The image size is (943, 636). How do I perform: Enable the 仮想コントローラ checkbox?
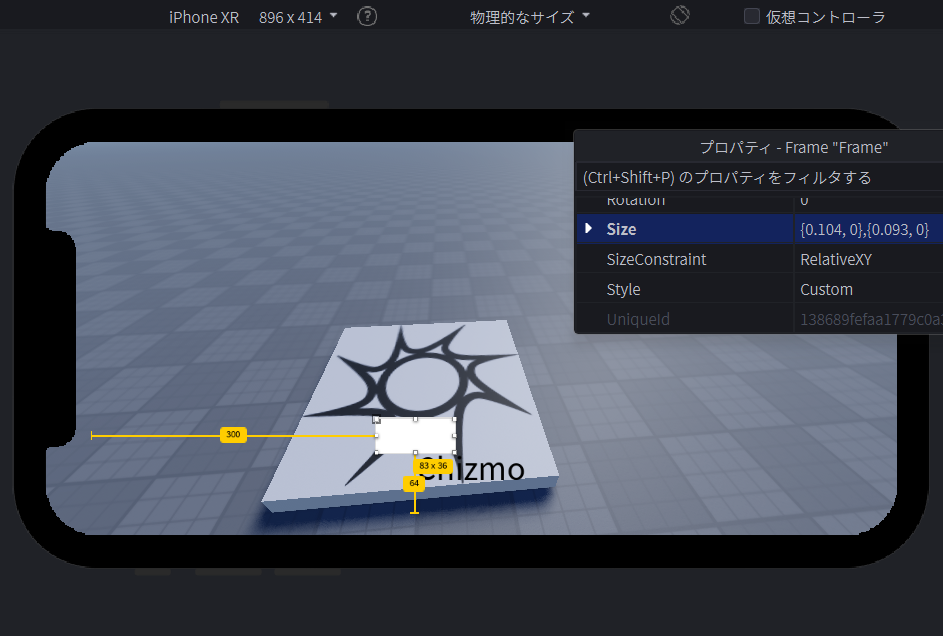click(x=752, y=16)
